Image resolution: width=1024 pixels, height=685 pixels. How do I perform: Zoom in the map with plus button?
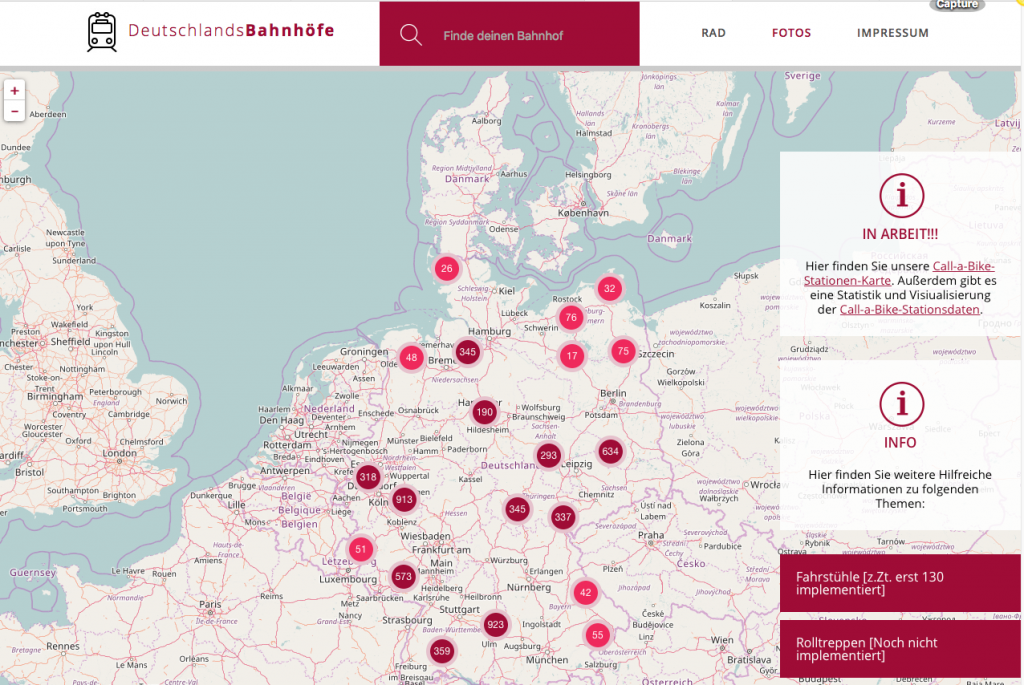[x=14, y=91]
